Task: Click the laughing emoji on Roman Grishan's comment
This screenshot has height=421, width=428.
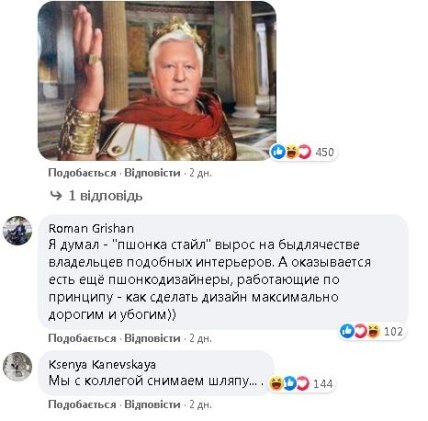Action: [x=373, y=331]
